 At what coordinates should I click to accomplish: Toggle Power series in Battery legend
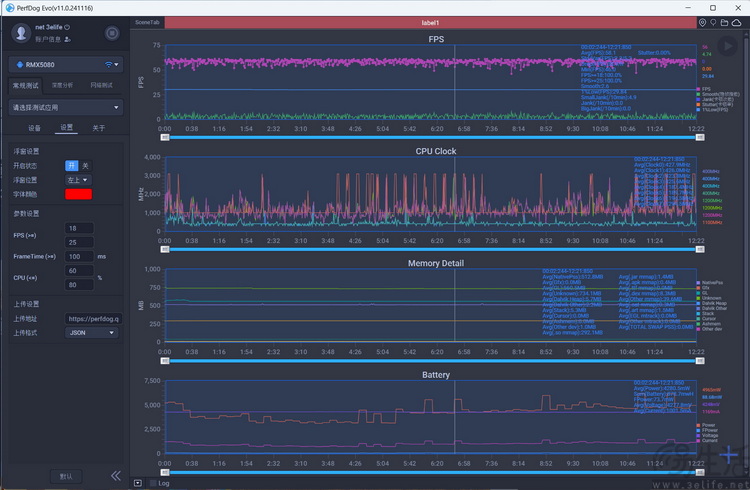[x=706, y=425]
